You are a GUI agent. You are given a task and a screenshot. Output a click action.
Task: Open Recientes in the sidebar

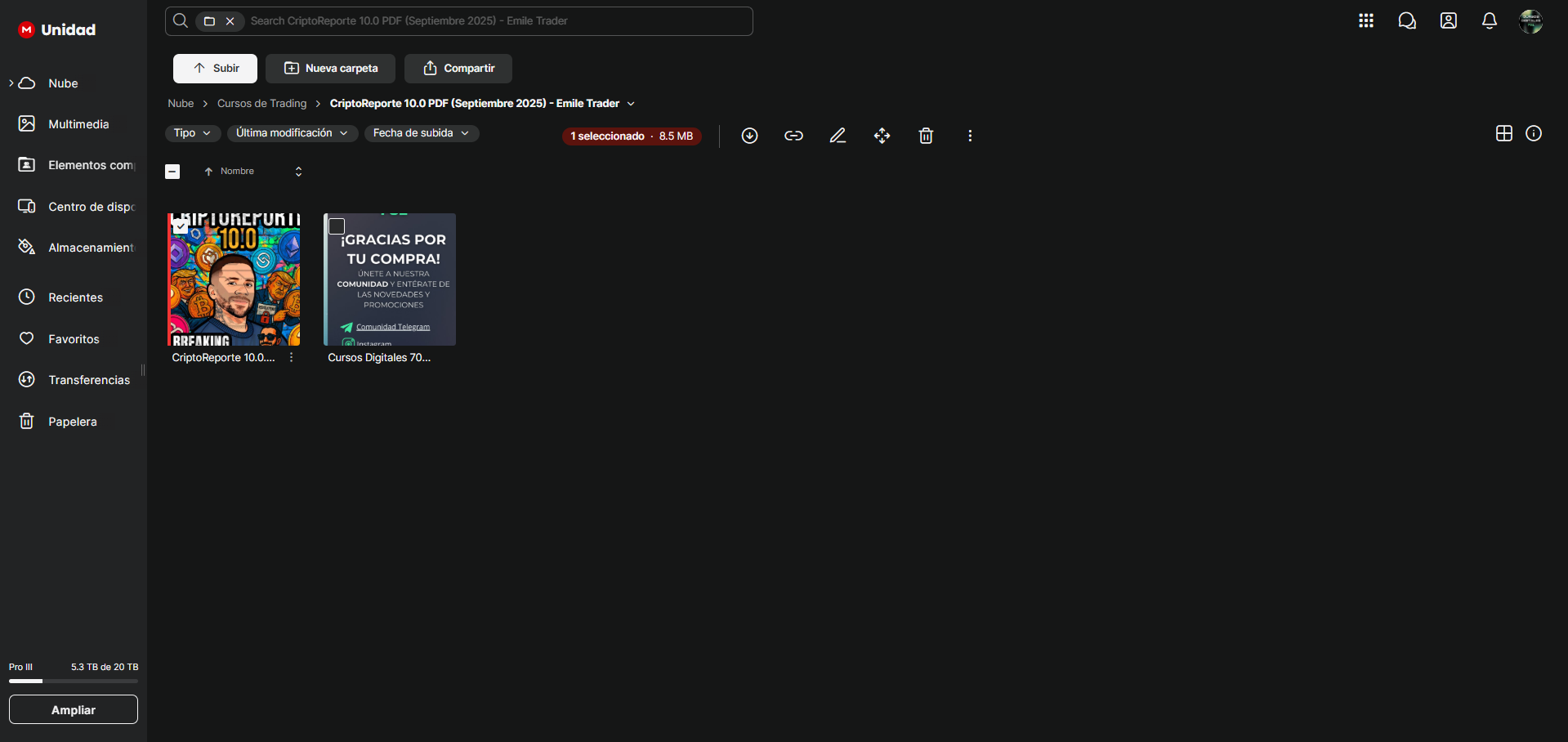pos(75,297)
